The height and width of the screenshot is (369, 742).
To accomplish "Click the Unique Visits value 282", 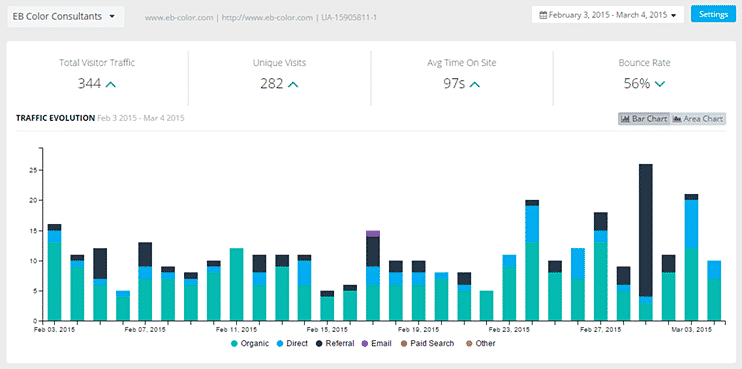I will (272, 84).
